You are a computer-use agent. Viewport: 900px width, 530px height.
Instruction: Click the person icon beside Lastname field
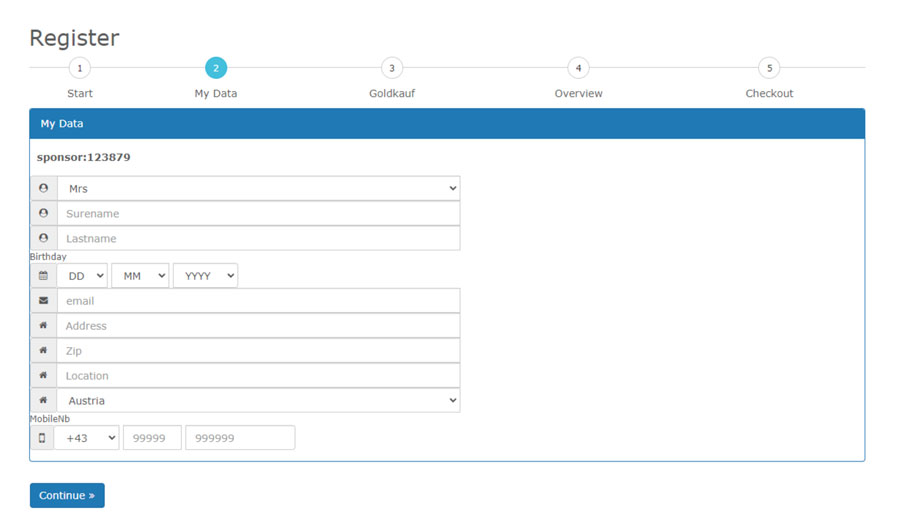click(x=43, y=238)
